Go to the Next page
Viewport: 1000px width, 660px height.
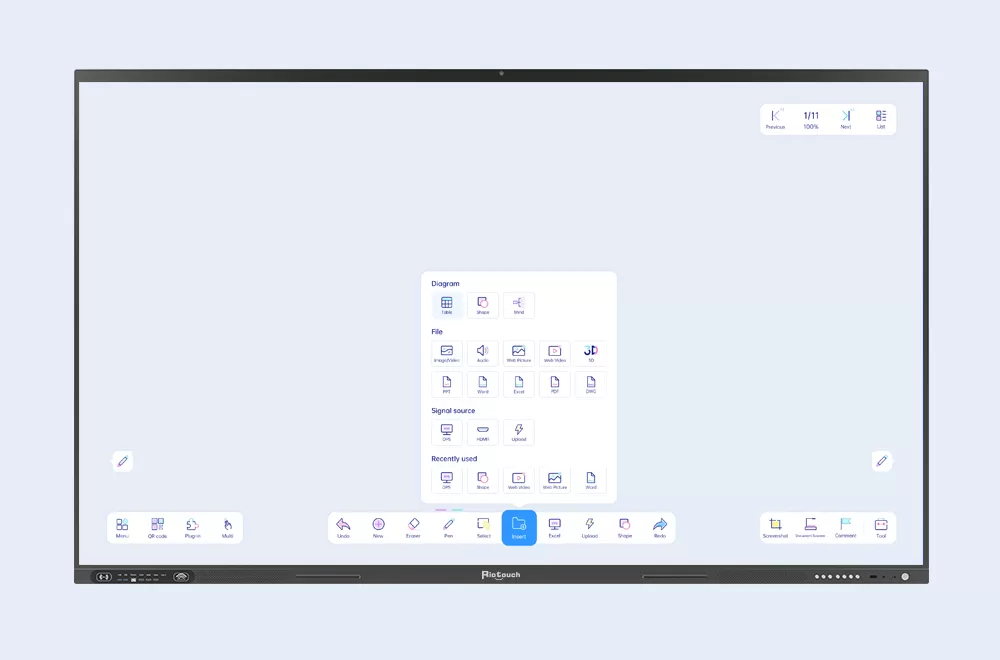[846, 119]
